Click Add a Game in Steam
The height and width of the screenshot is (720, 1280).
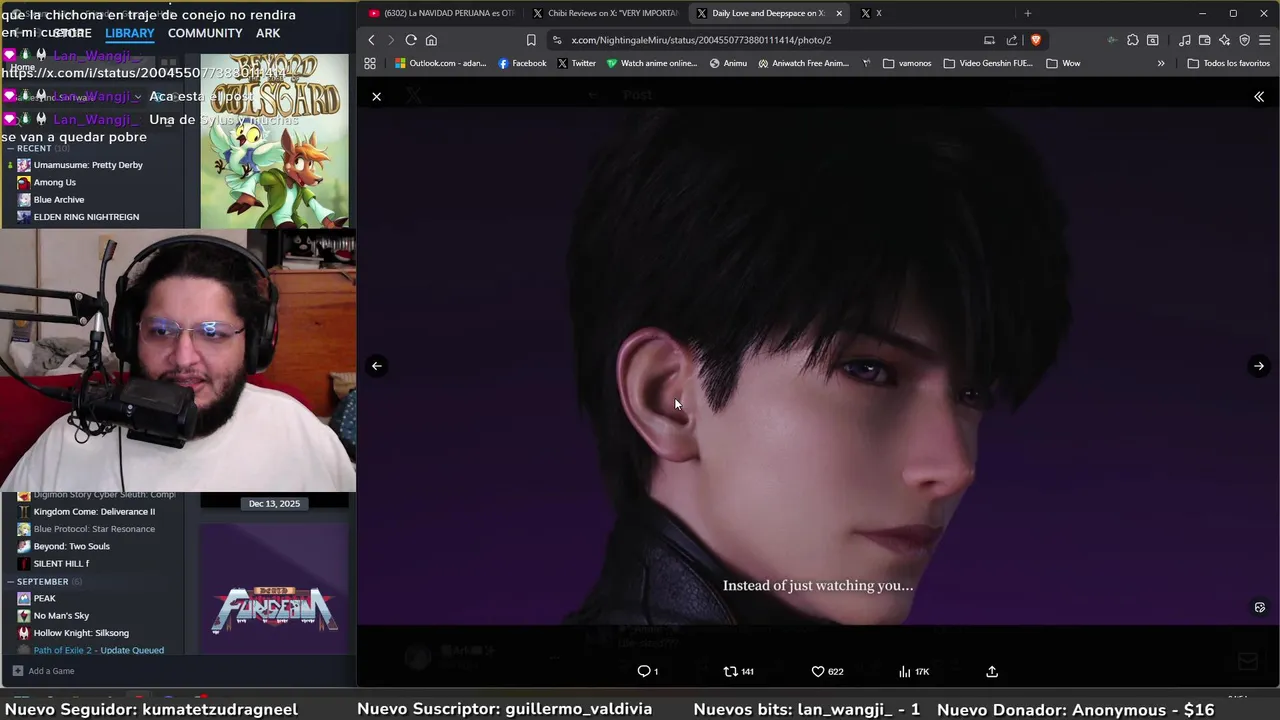click(x=43, y=671)
